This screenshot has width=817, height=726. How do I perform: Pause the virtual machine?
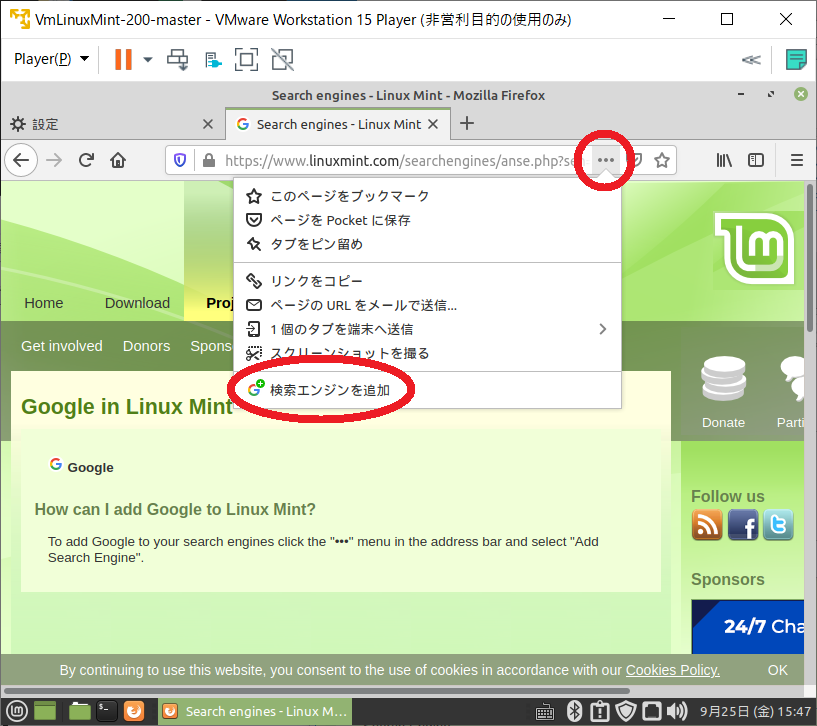coord(123,59)
